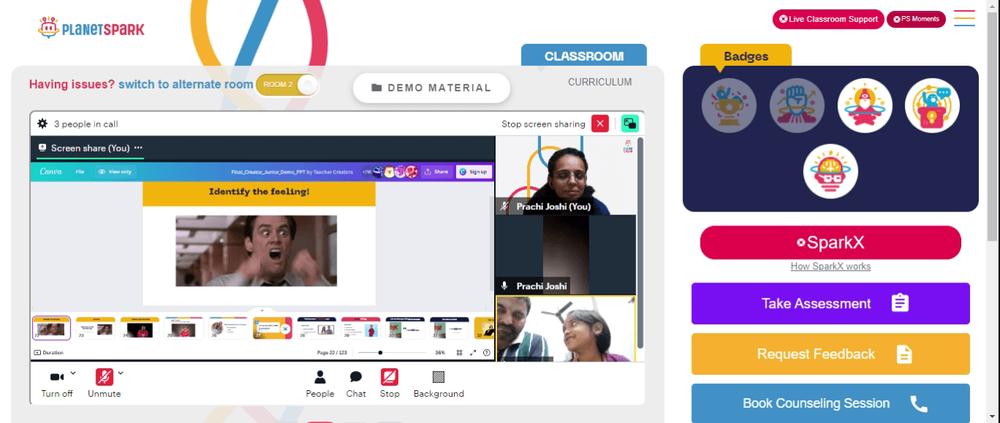Select slide thumbnail 22
The image size is (1000, 423).
[x=52, y=328]
